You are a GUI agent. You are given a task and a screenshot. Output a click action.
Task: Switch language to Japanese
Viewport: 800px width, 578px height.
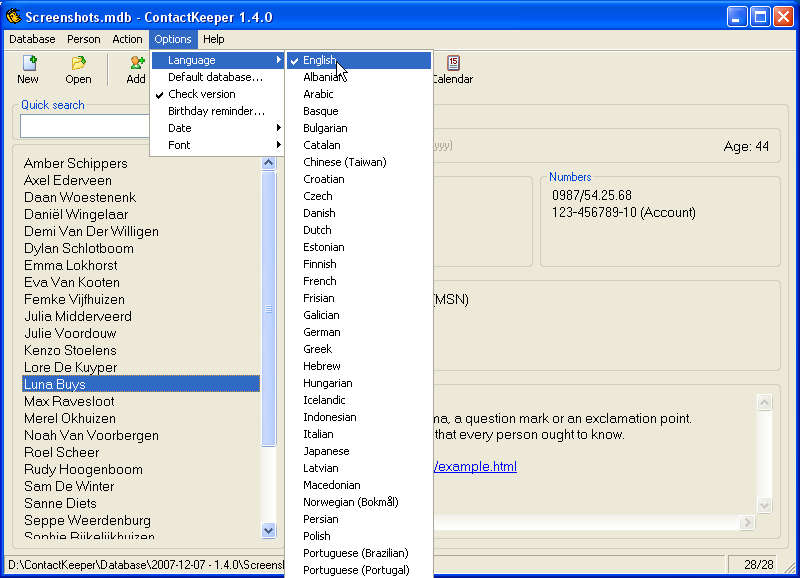point(359,451)
